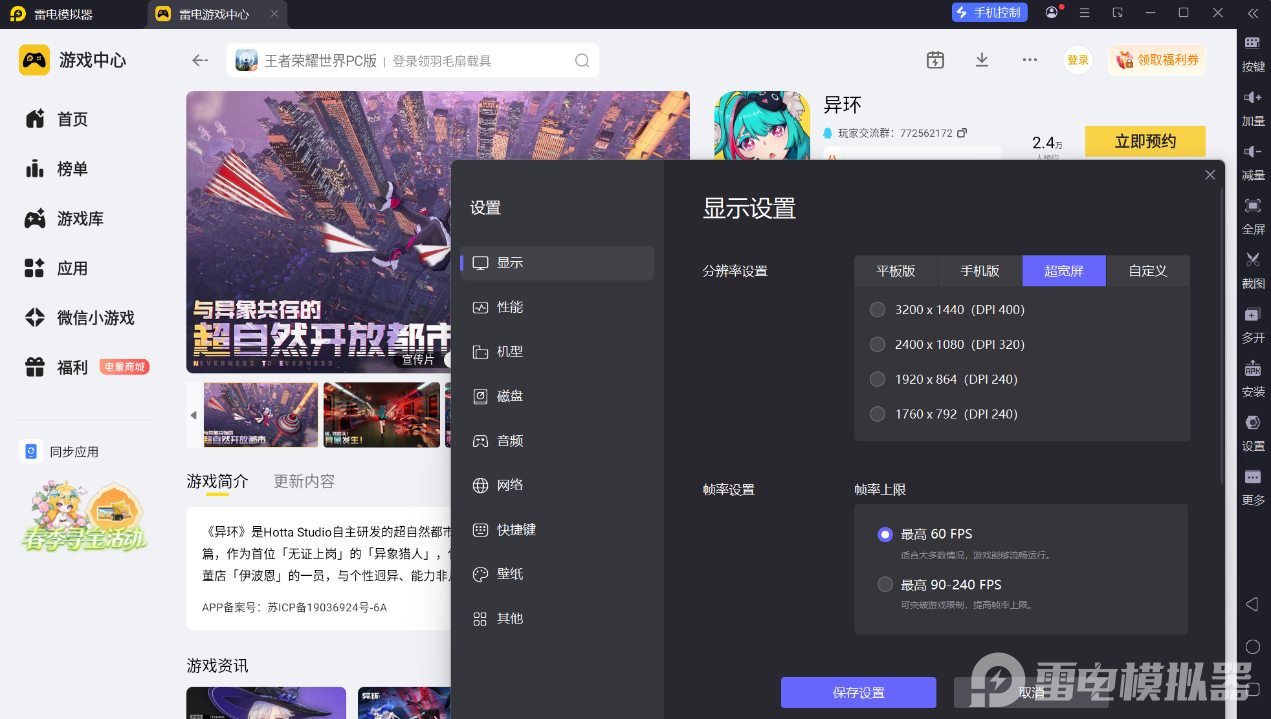Click the 加量 volume up icon

[1252, 98]
